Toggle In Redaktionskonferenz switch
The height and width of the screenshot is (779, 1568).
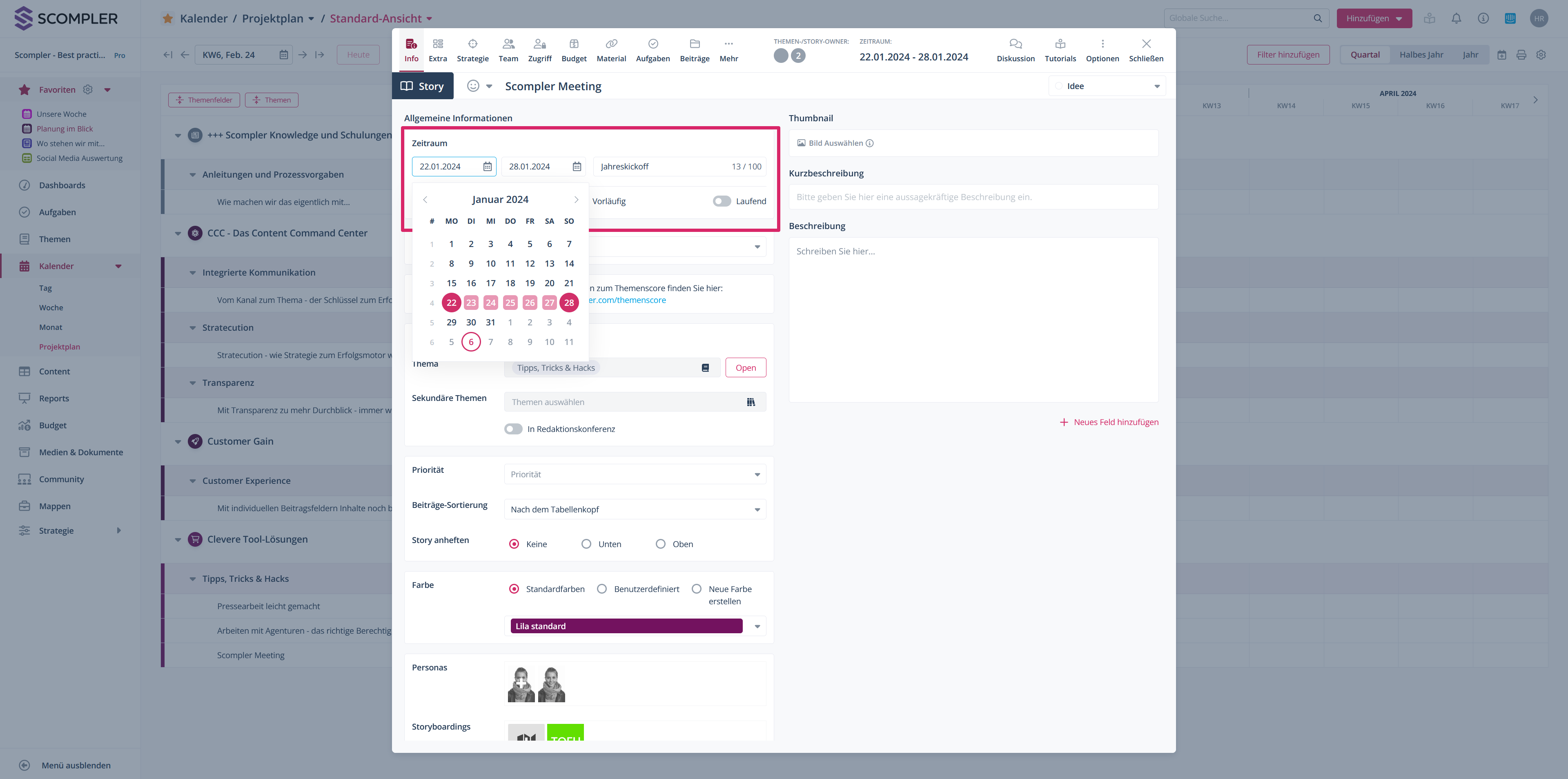click(513, 428)
